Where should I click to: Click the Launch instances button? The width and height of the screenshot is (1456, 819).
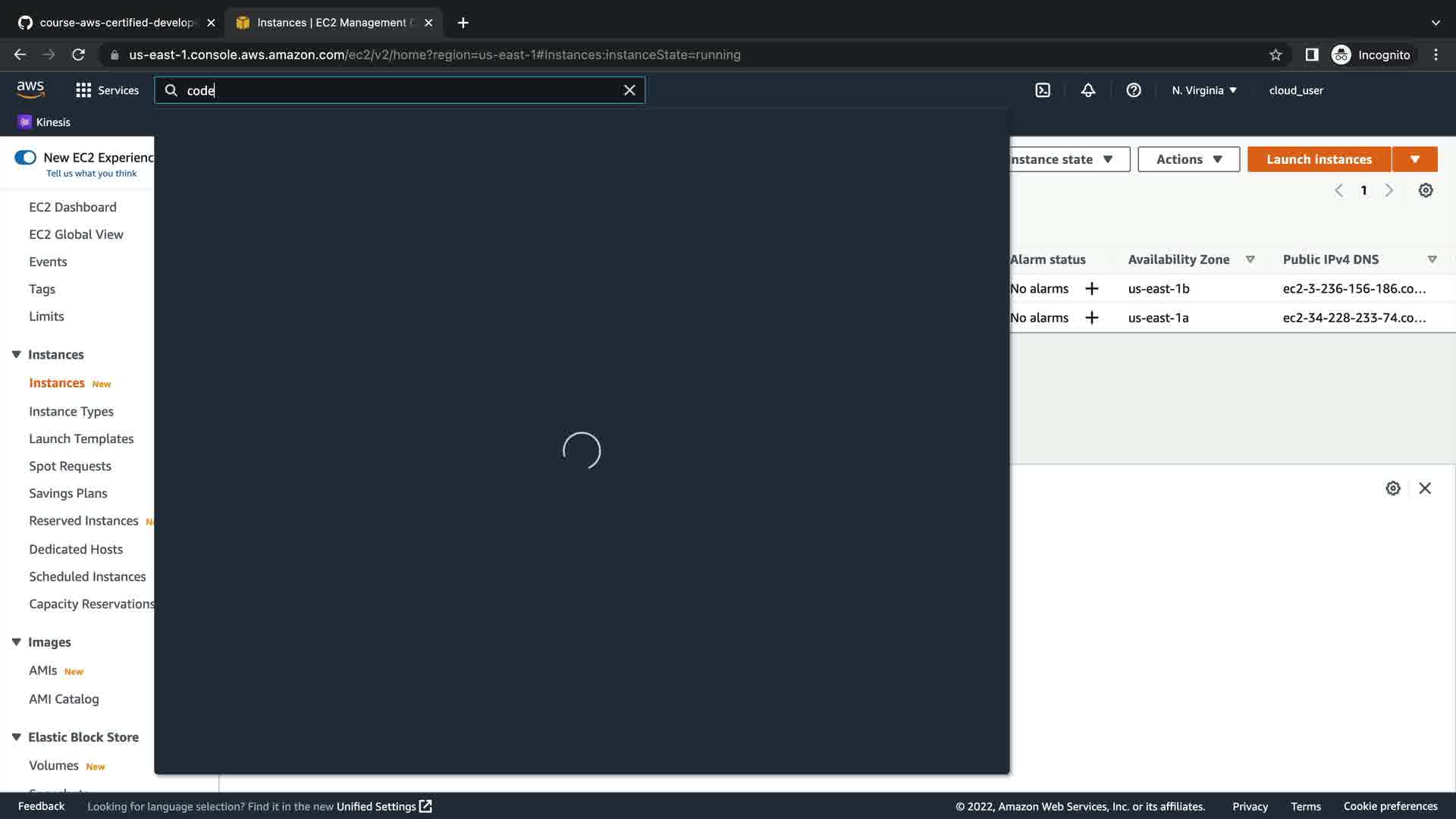(1318, 159)
